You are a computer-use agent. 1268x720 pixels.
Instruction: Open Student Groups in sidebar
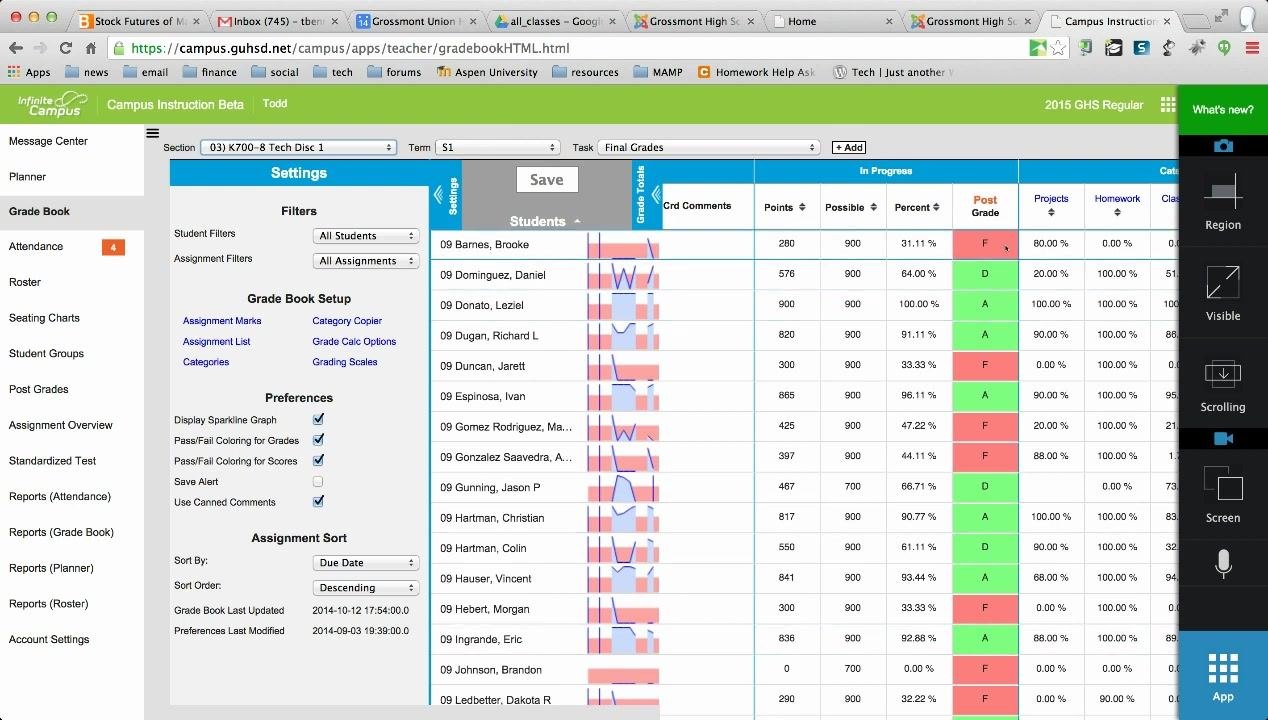(x=46, y=354)
